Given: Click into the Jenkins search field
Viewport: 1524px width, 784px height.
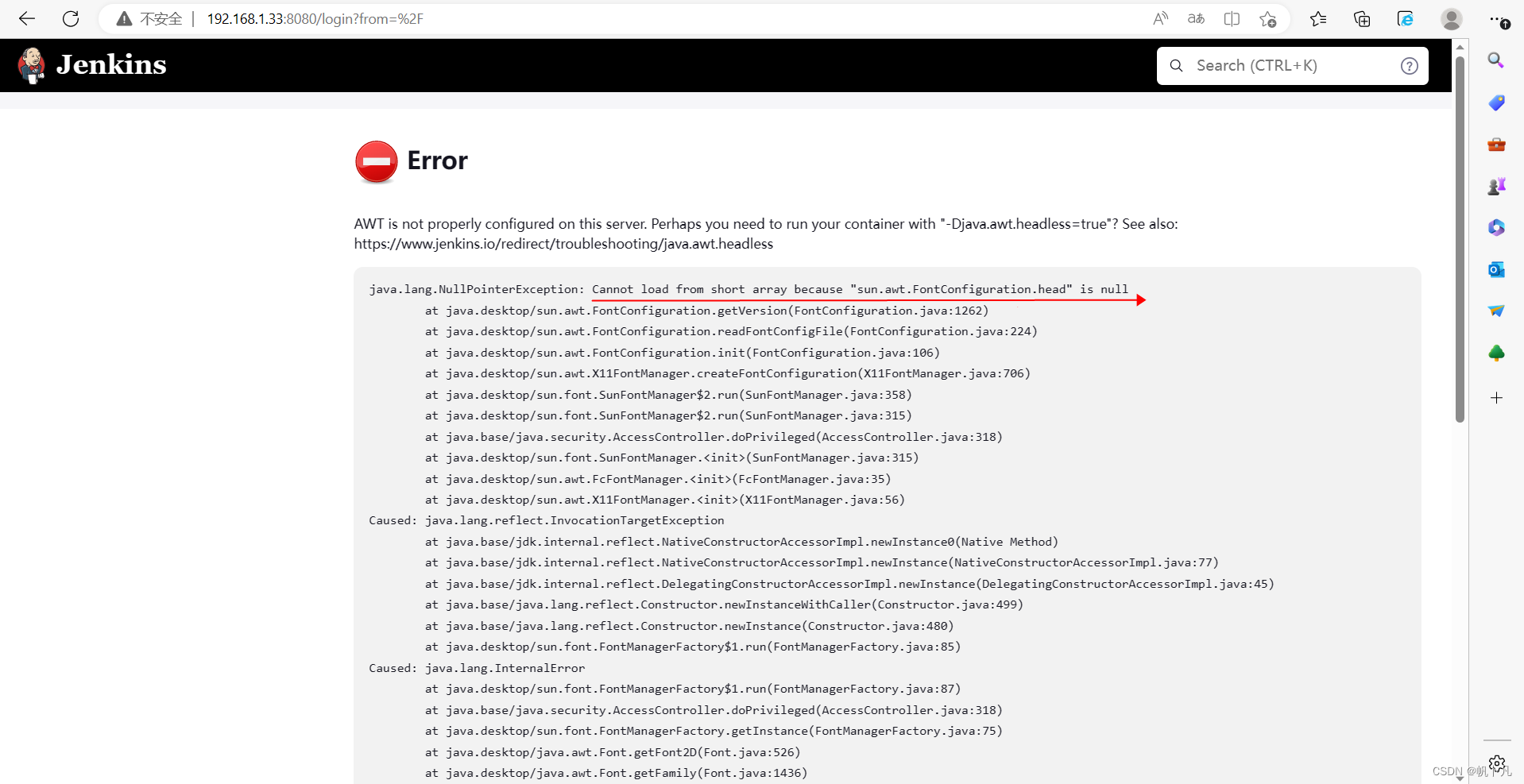Looking at the screenshot, I should tap(1271, 66).
